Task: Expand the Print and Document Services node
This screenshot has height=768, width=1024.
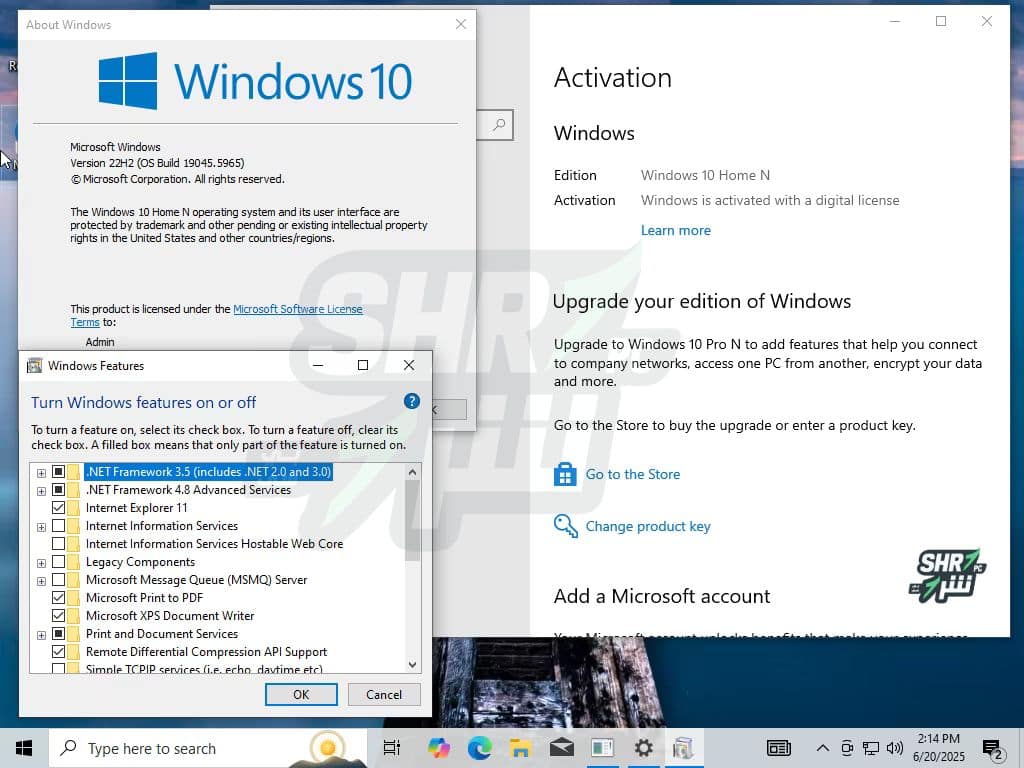Action: pos(41,635)
